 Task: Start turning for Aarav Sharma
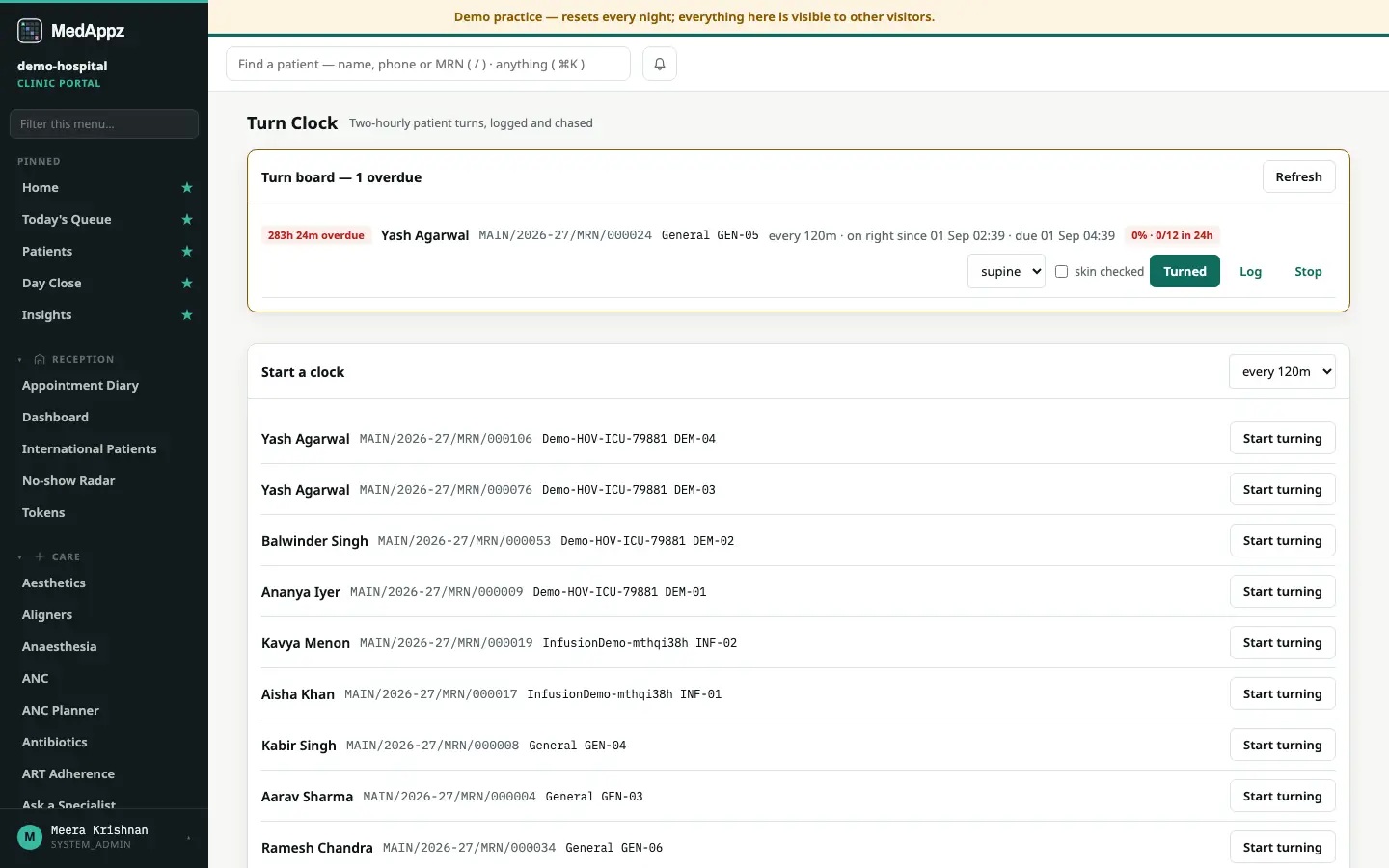click(x=1282, y=797)
